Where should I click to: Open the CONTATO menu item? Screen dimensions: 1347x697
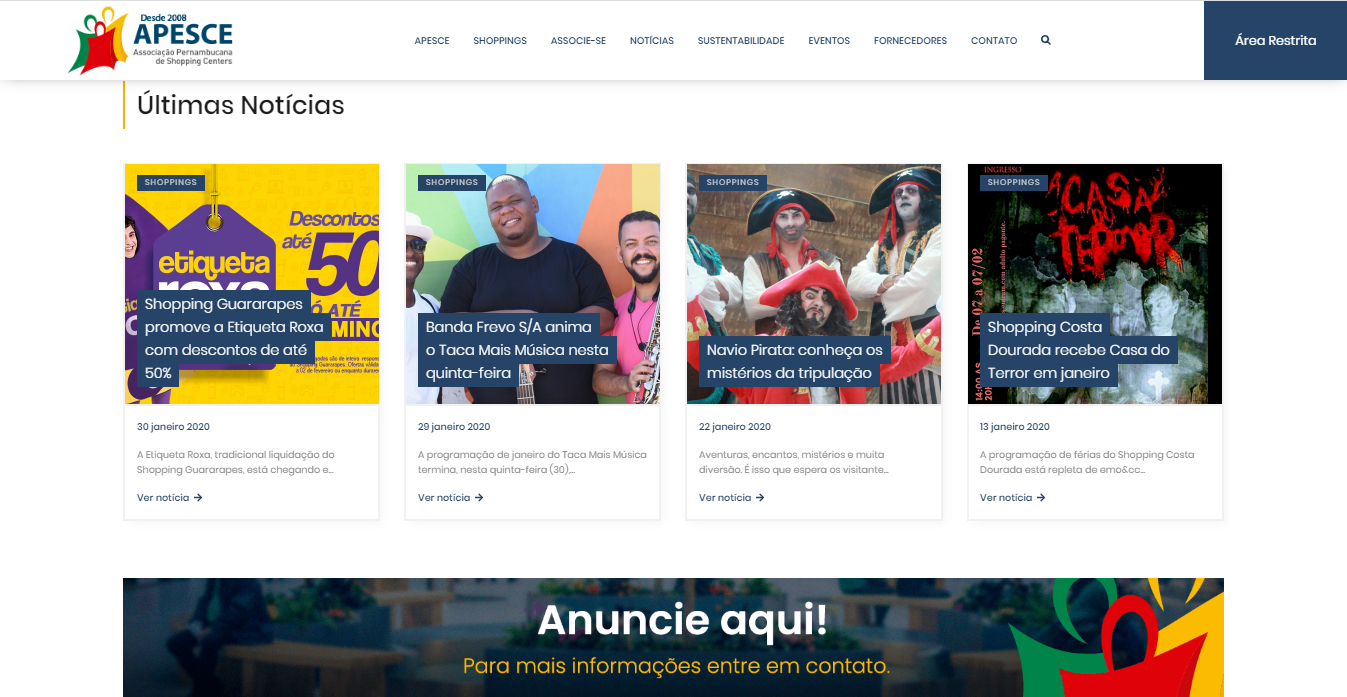tap(994, 41)
